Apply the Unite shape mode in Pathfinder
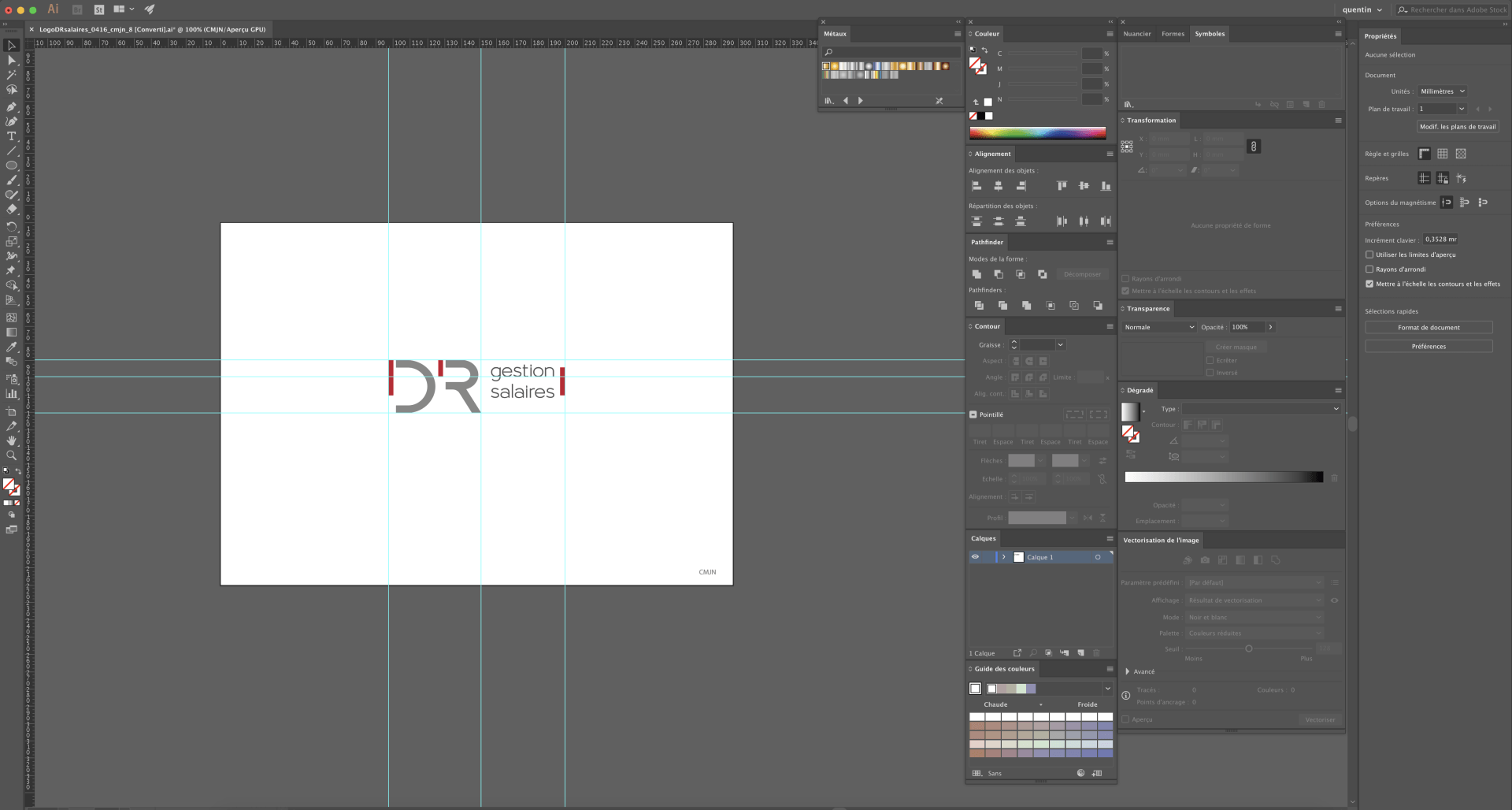Viewport: 1512px width, 810px height. (x=977, y=274)
